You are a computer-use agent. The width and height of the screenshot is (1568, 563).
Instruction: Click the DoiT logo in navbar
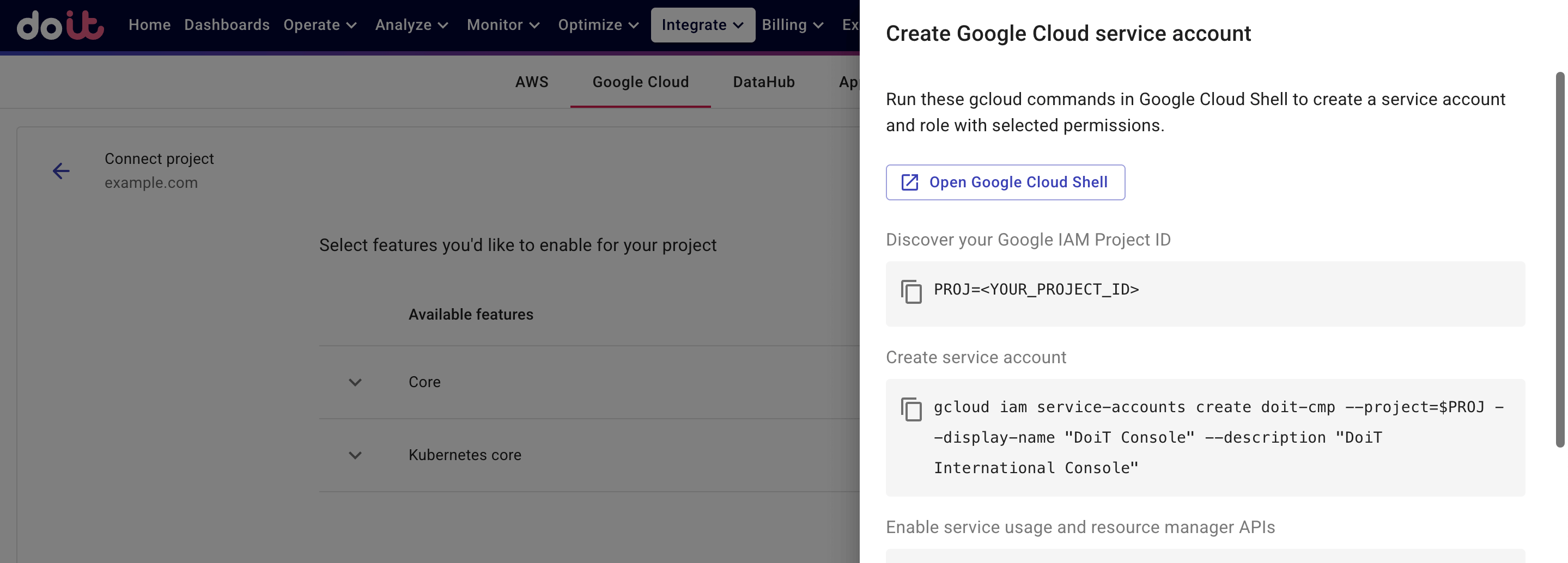pyautogui.click(x=60, y=25)
